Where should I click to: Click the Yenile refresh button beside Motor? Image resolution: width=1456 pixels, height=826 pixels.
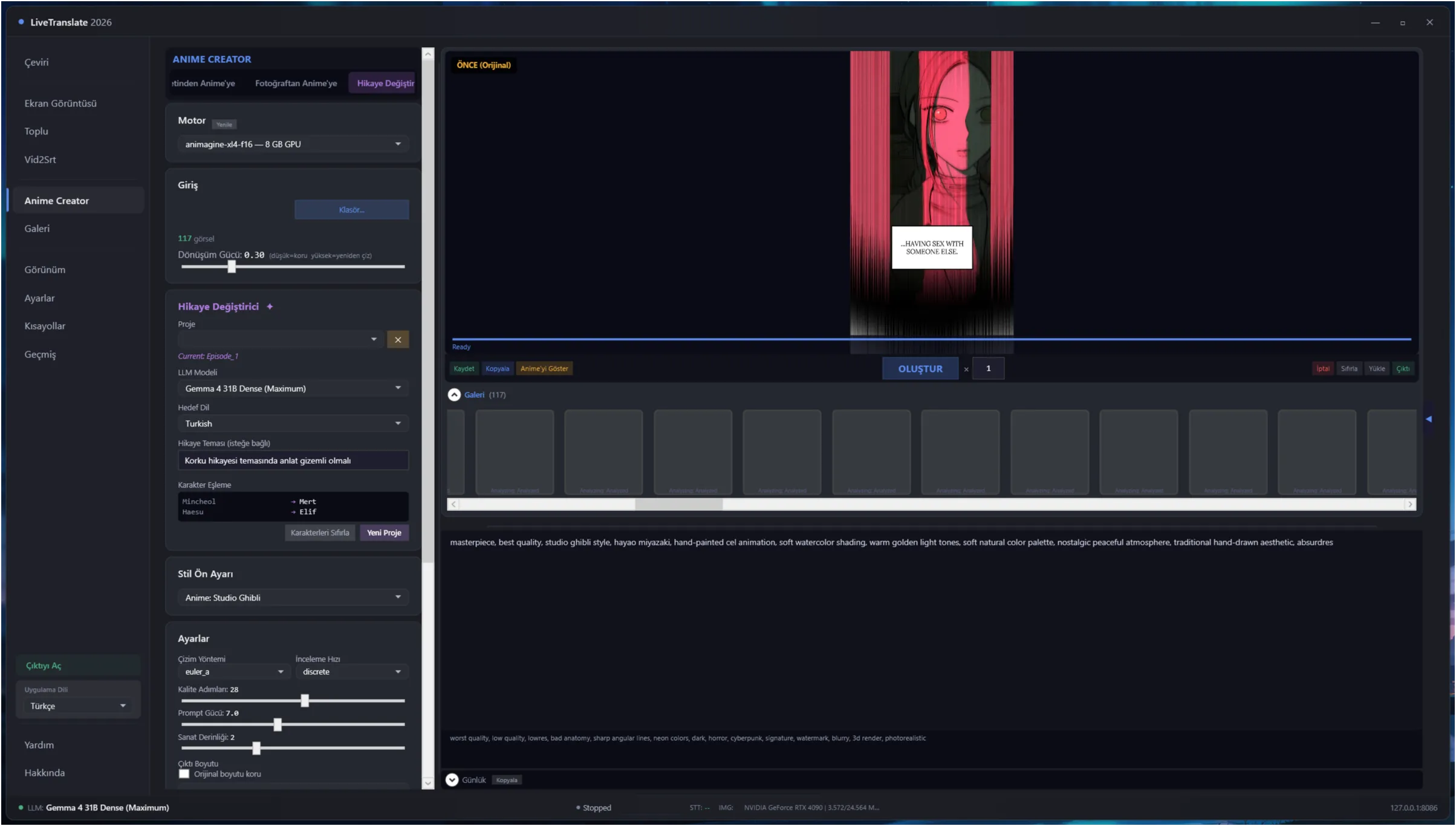[224, 125]
